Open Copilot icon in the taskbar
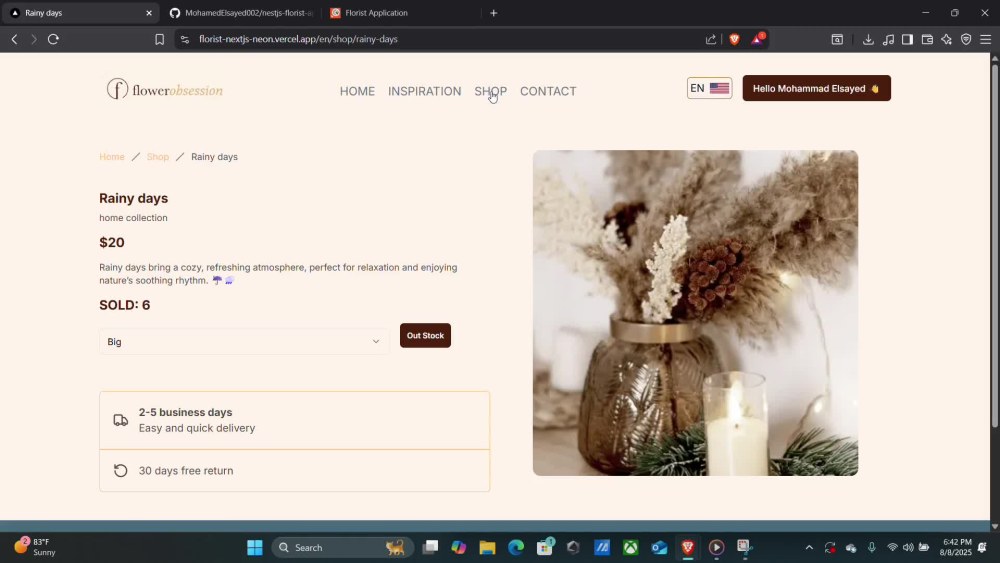 coord(459,547)
